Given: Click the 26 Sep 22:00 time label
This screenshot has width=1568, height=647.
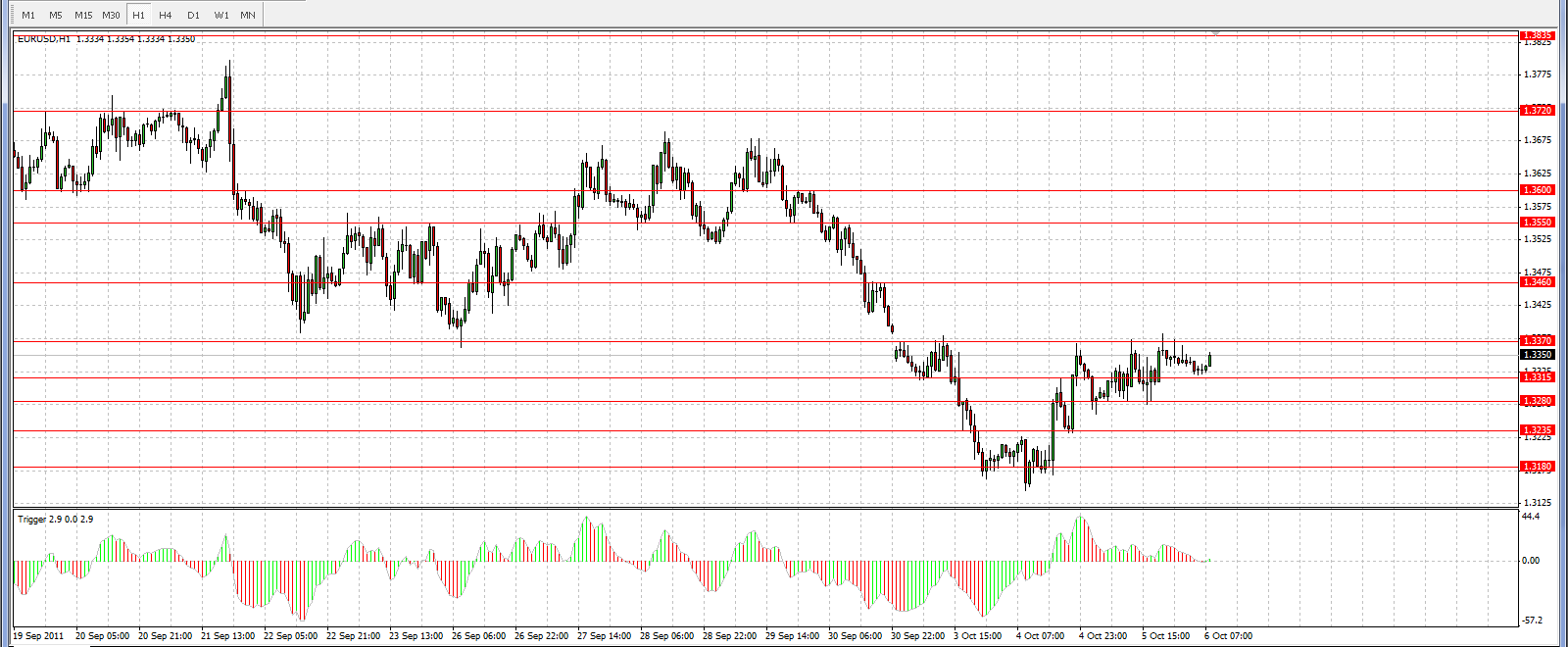Looking at the screenshot, I should click(x=542, y=636).
